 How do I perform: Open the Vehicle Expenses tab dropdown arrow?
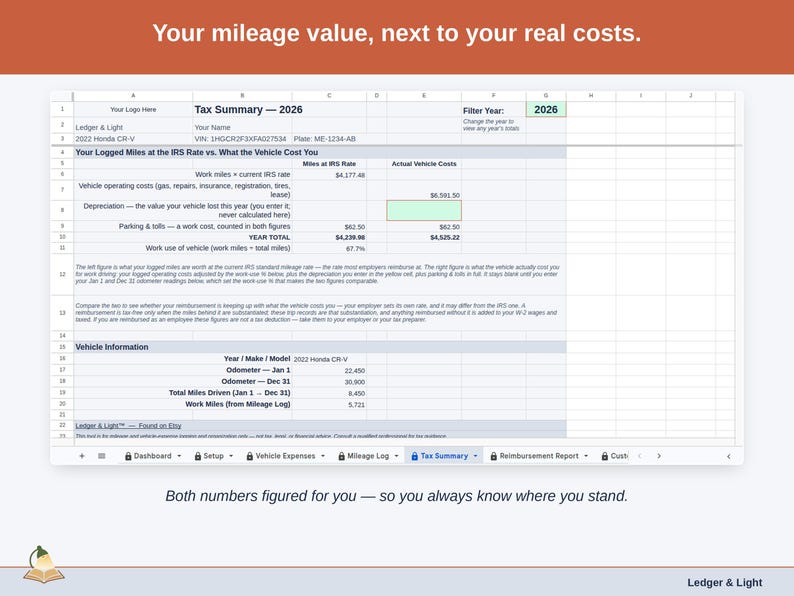pyautogui.click(x=323, y=456)
